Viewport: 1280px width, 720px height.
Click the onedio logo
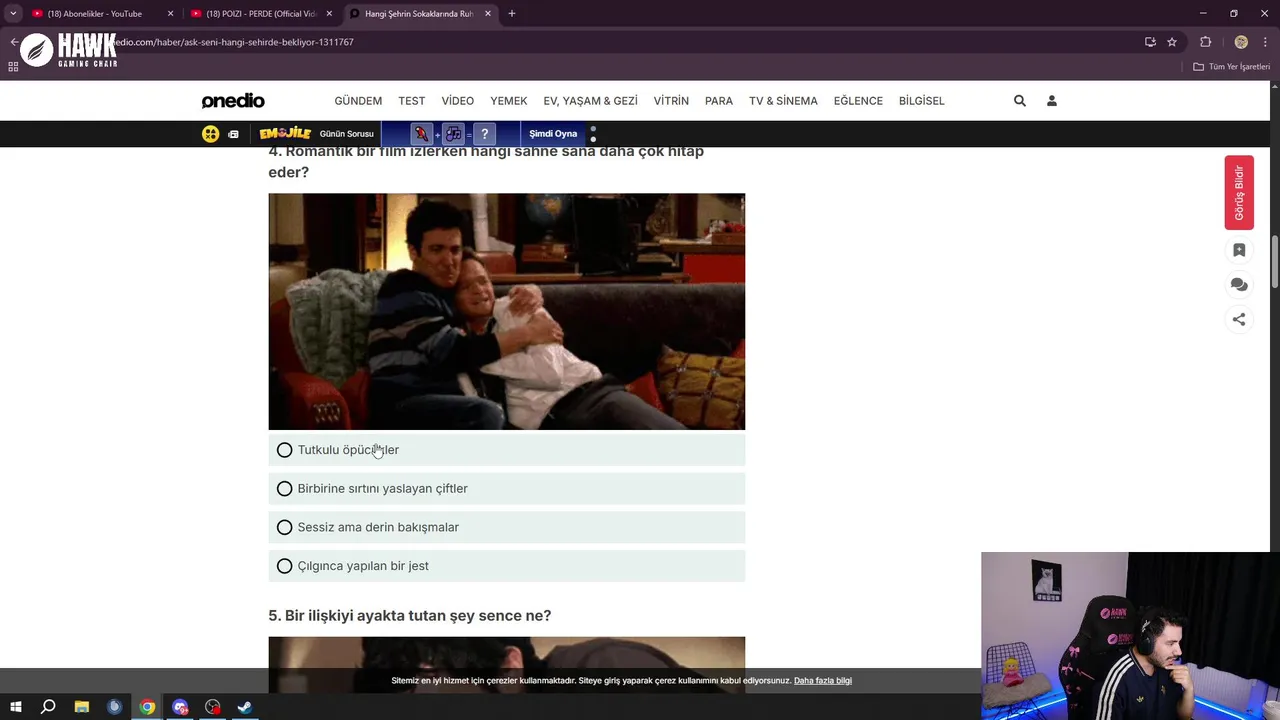(x=233, y=101)
